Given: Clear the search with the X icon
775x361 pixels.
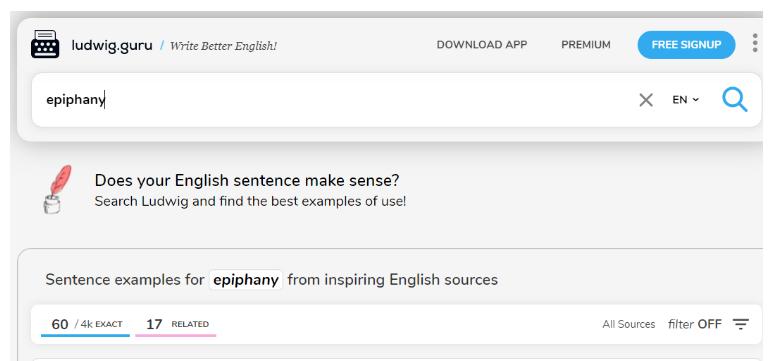Looking at the screenshot, I should [646, 100].
